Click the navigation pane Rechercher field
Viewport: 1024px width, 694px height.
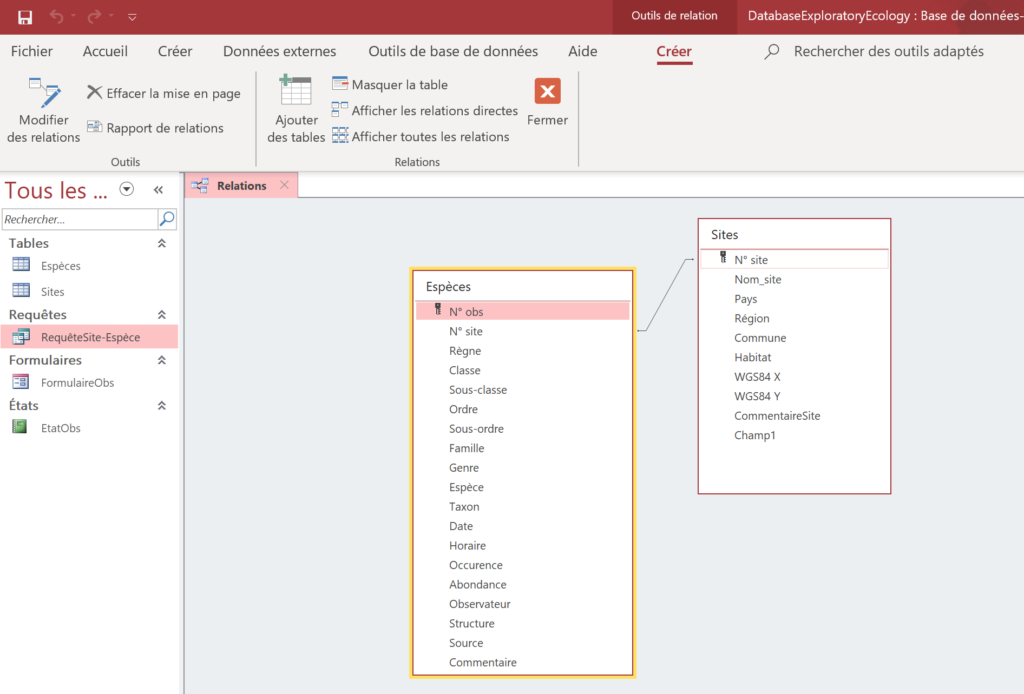point(80,219)
